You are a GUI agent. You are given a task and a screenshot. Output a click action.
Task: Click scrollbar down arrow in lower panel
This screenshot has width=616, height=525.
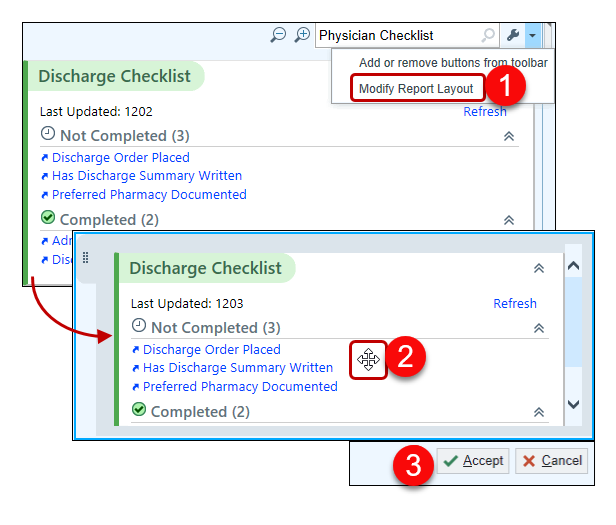[x=573, y=404]
